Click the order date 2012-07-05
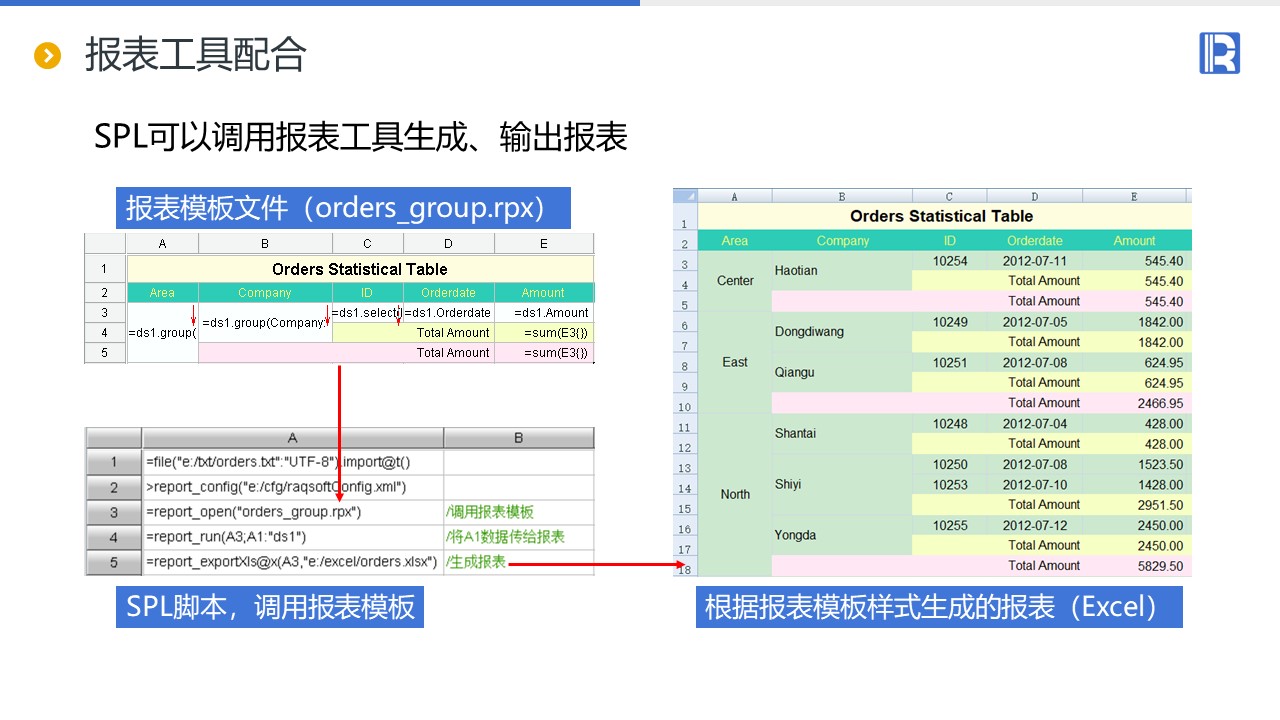 [x=1035, y=322]
